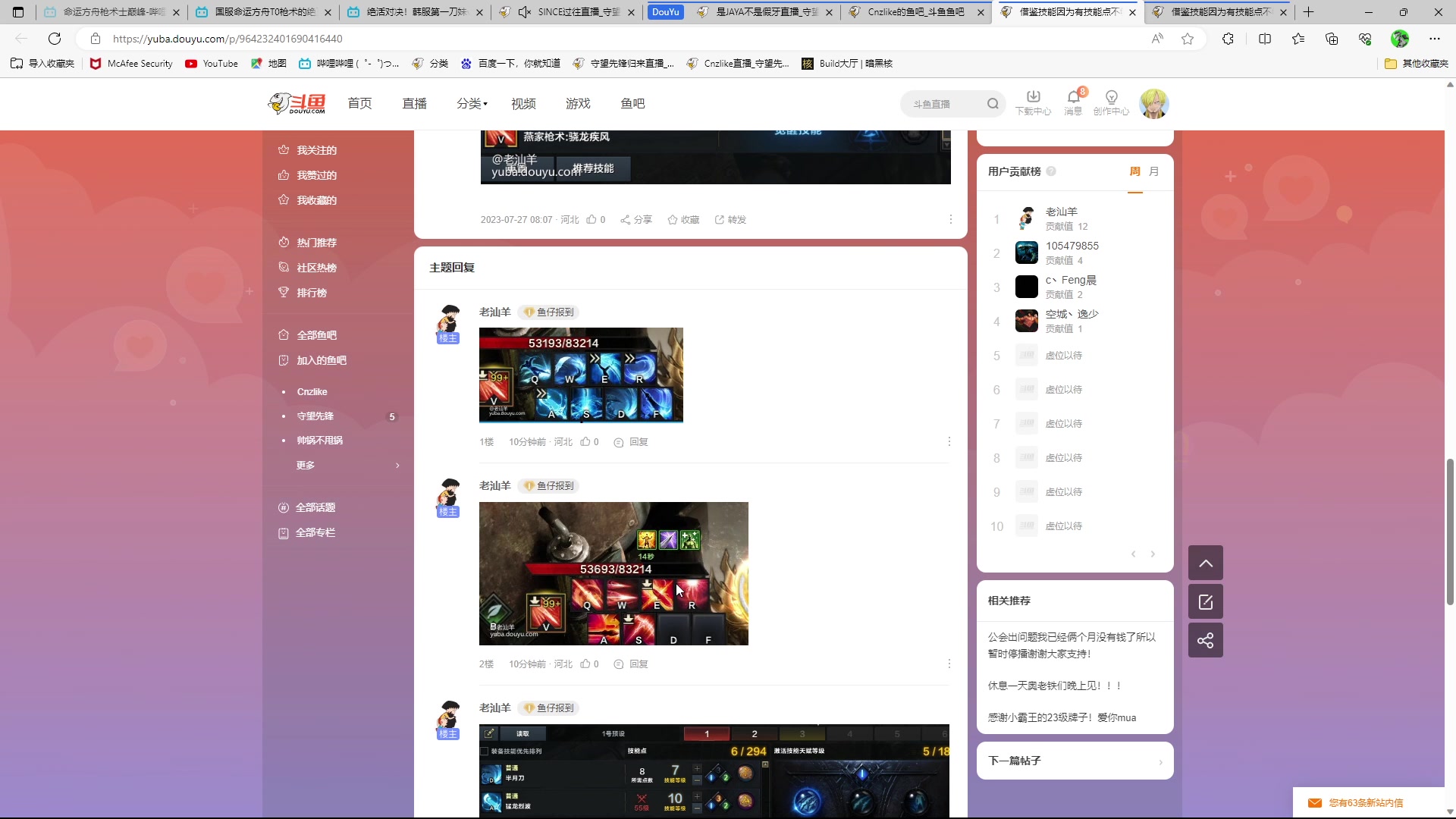The width and height of the screenshot is (1456, 819).
Task: Like the main post with the thumbs-up icon
Action: 591,220
